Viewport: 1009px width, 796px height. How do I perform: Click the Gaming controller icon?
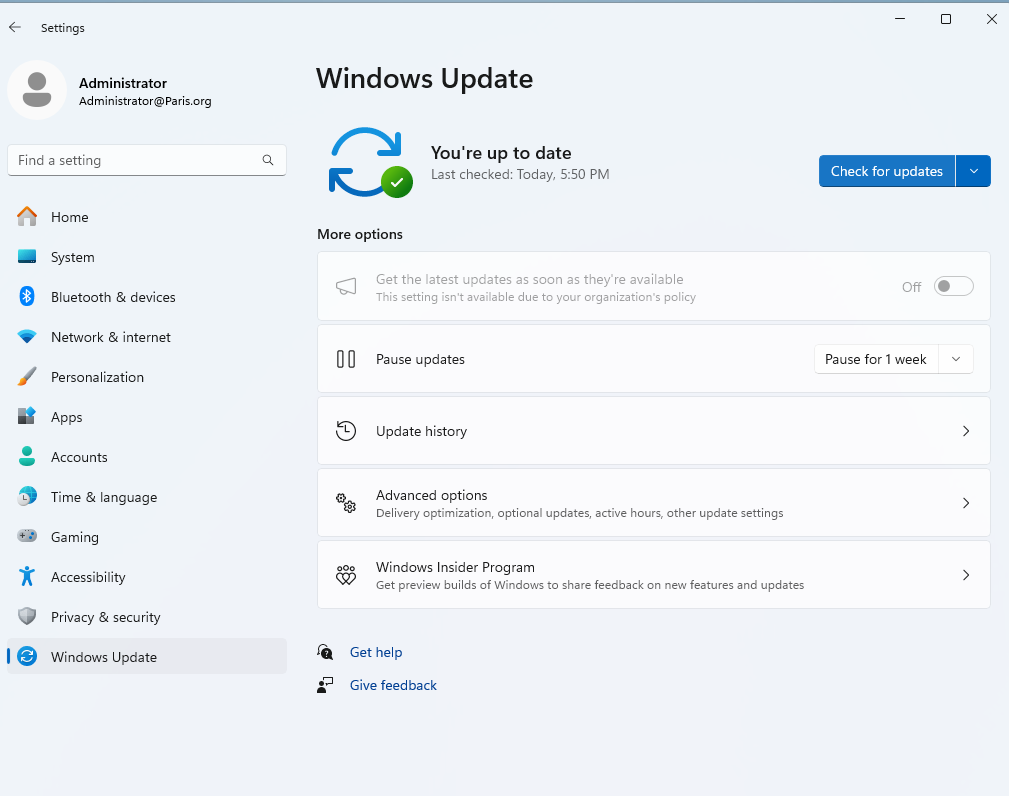[x=26, y=536]
